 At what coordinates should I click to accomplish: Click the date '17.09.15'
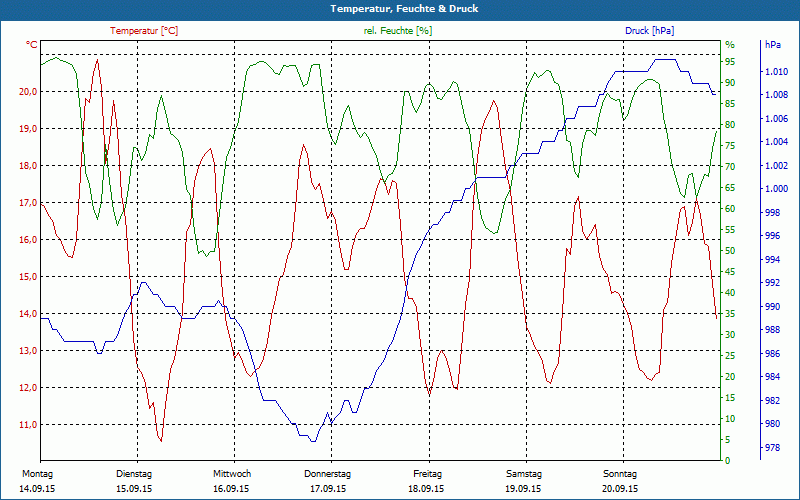[328, 489]
